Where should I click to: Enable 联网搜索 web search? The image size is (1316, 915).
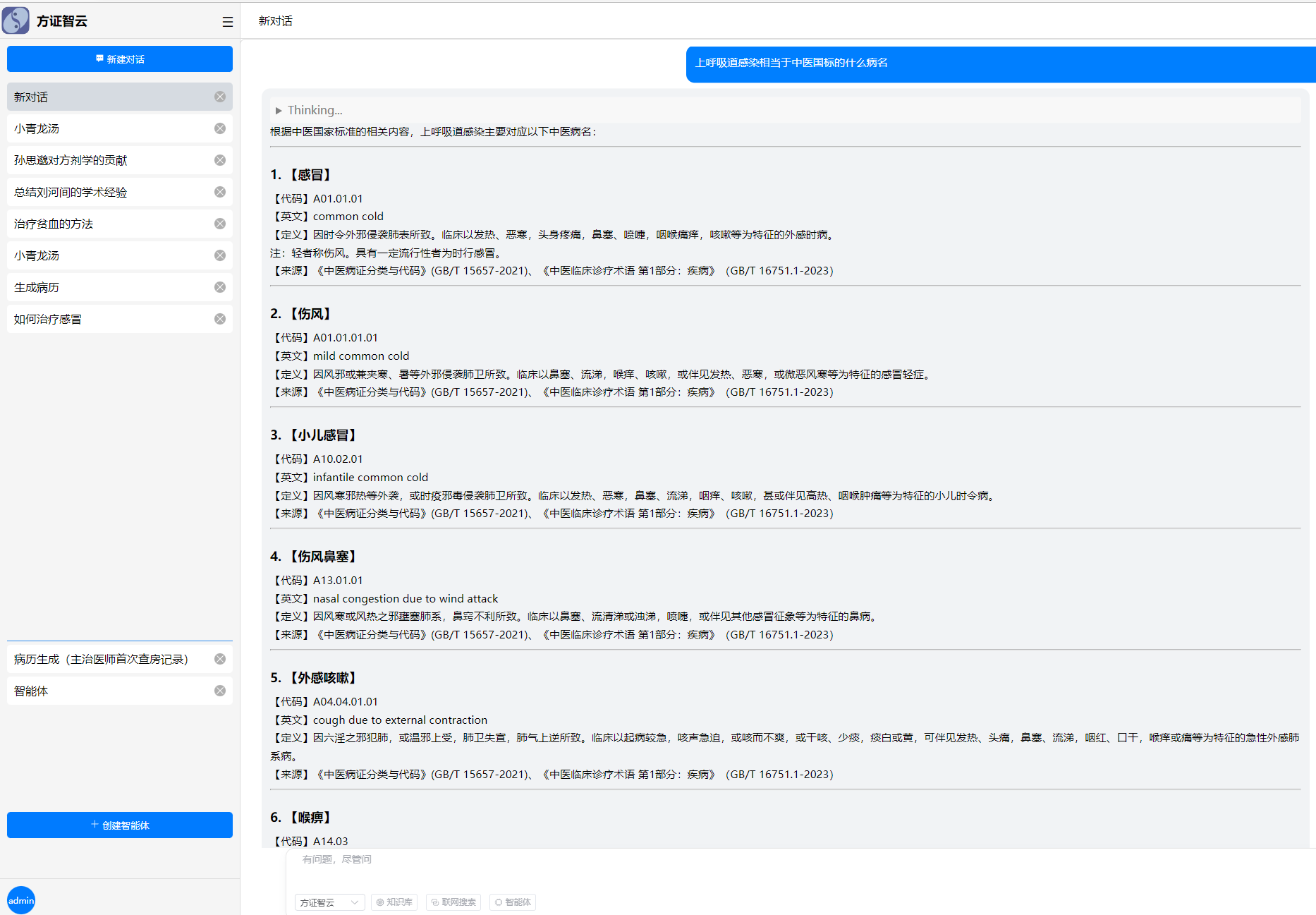pos(453,902)
